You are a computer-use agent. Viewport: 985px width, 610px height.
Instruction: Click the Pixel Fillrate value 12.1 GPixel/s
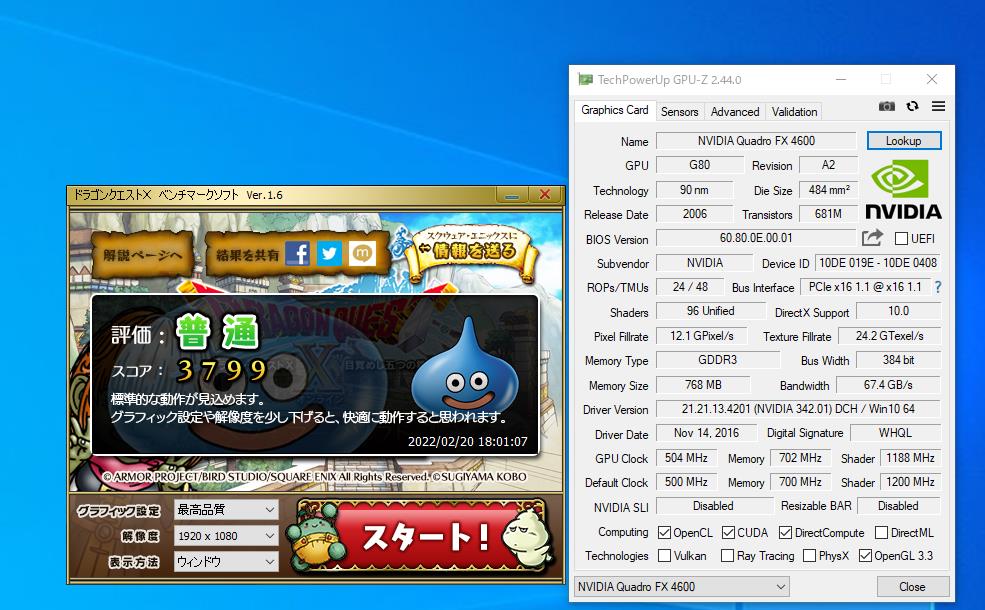pyautogui.click(x=702, y=336)
